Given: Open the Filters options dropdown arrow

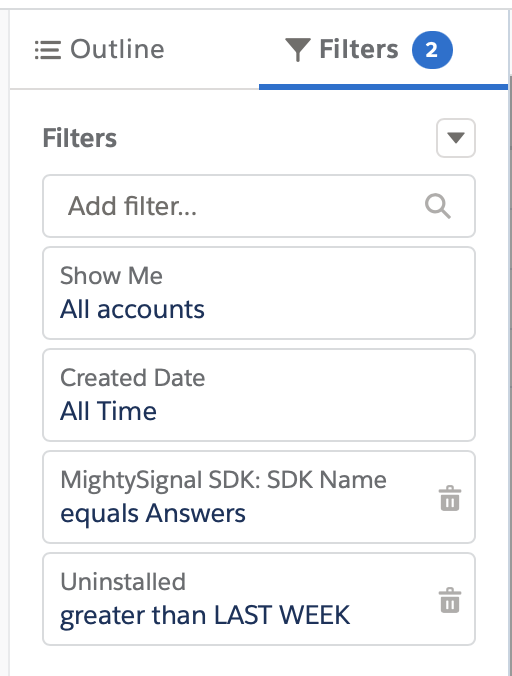Looking at the screenshot, I should coord(456,138).
